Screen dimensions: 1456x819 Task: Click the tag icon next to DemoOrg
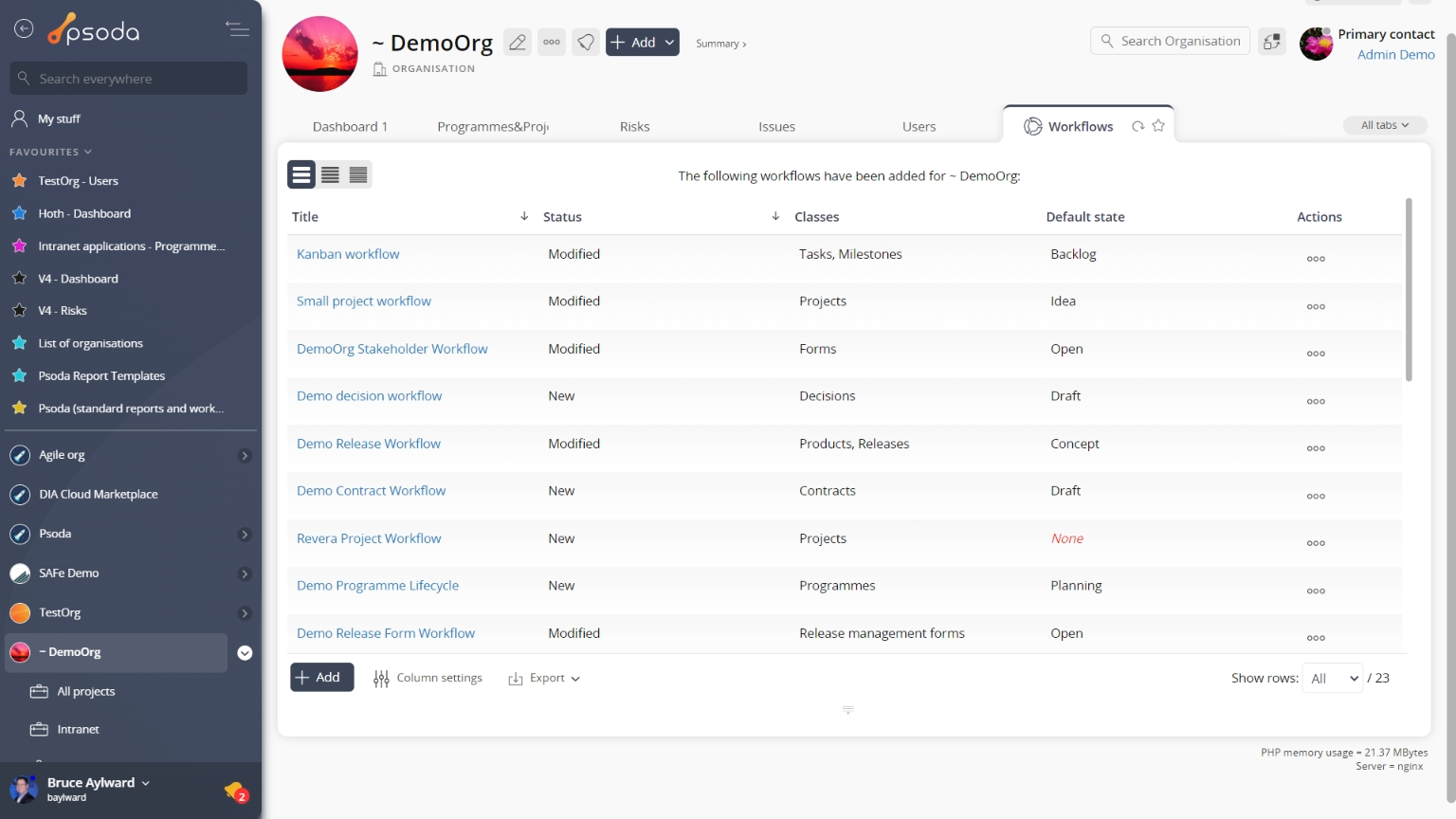pos(586,42)
